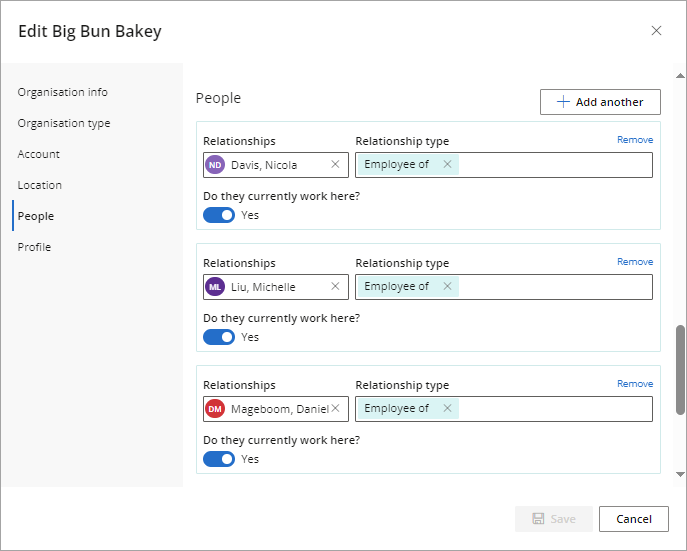Screen dimensions: 687x551
Task: Click the ML avatar for Liu, Michelle
Action: point(215,287)
